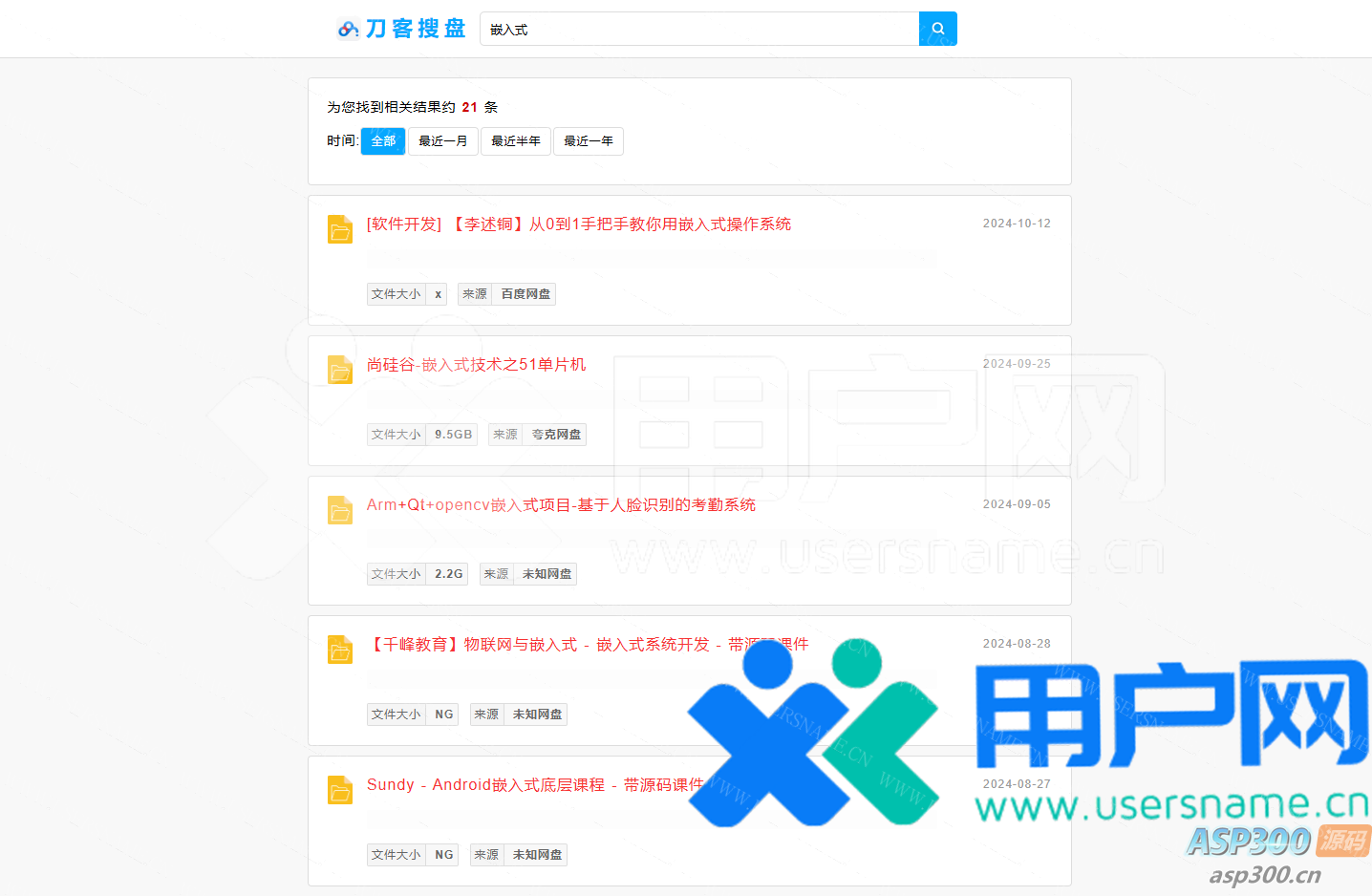Image resolution: width=1372 pixels, height=896 pixels.
Task: Open the 千峰教育 物联网与嵌入式 result
Action: pyautogui.click(x=588, y=645)
